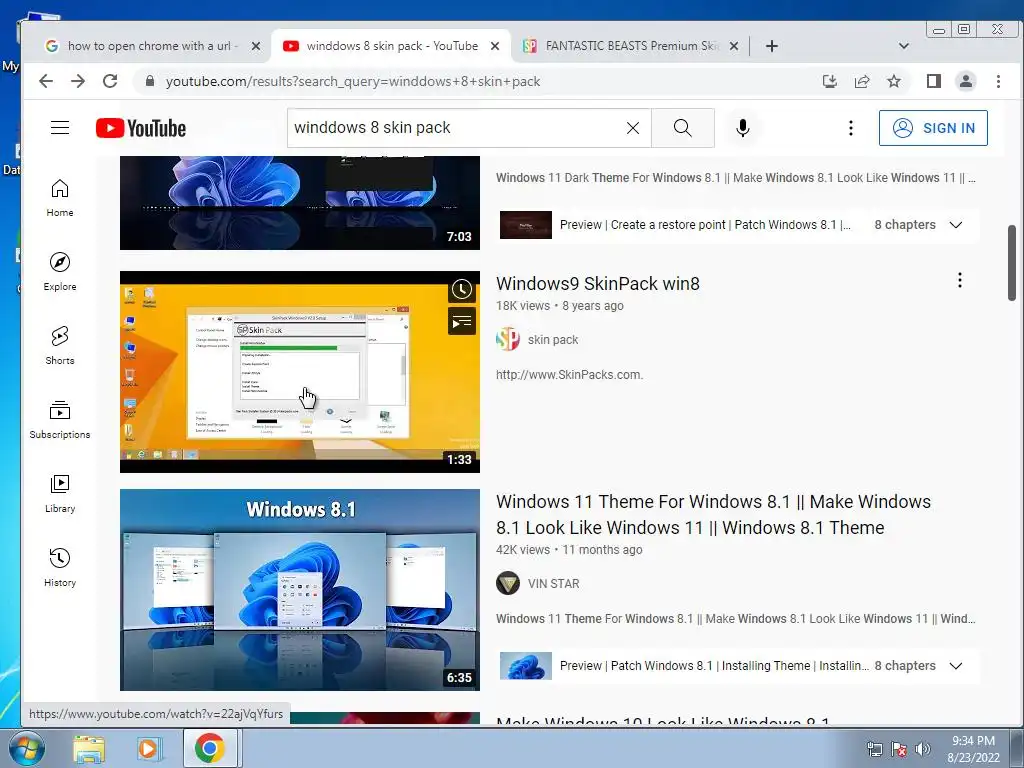This screenshot has height=768, width=1024.
Task: Expand chapters for Windows 11 Dark Theme video
Action: (x=955, y=225)
